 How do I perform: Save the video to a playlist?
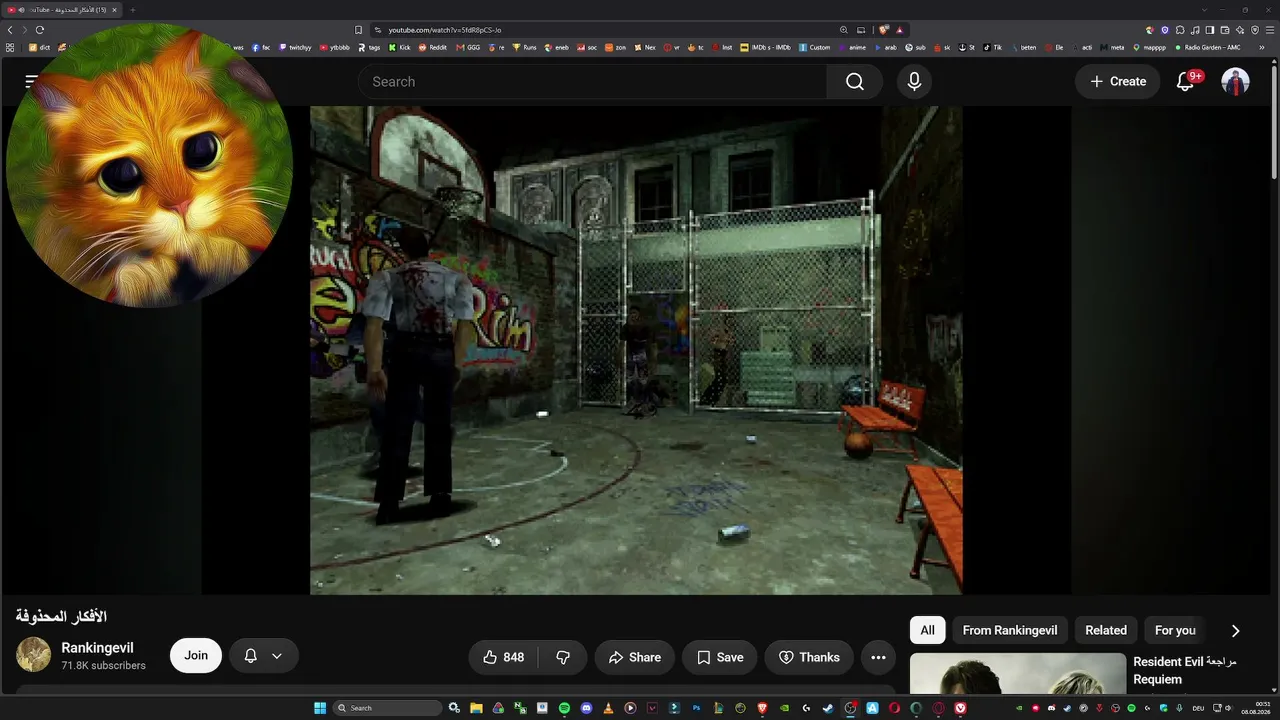click(x=720, y=657)
